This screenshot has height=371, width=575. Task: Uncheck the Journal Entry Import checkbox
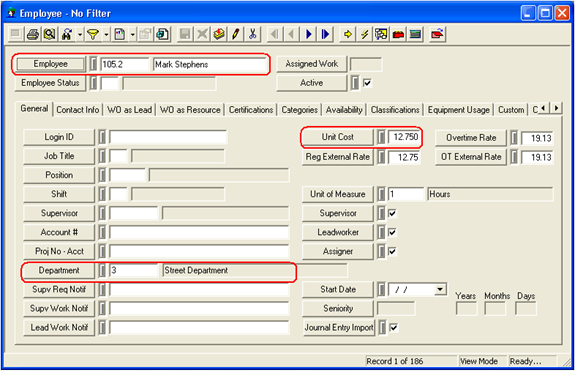tap(393, 327)
